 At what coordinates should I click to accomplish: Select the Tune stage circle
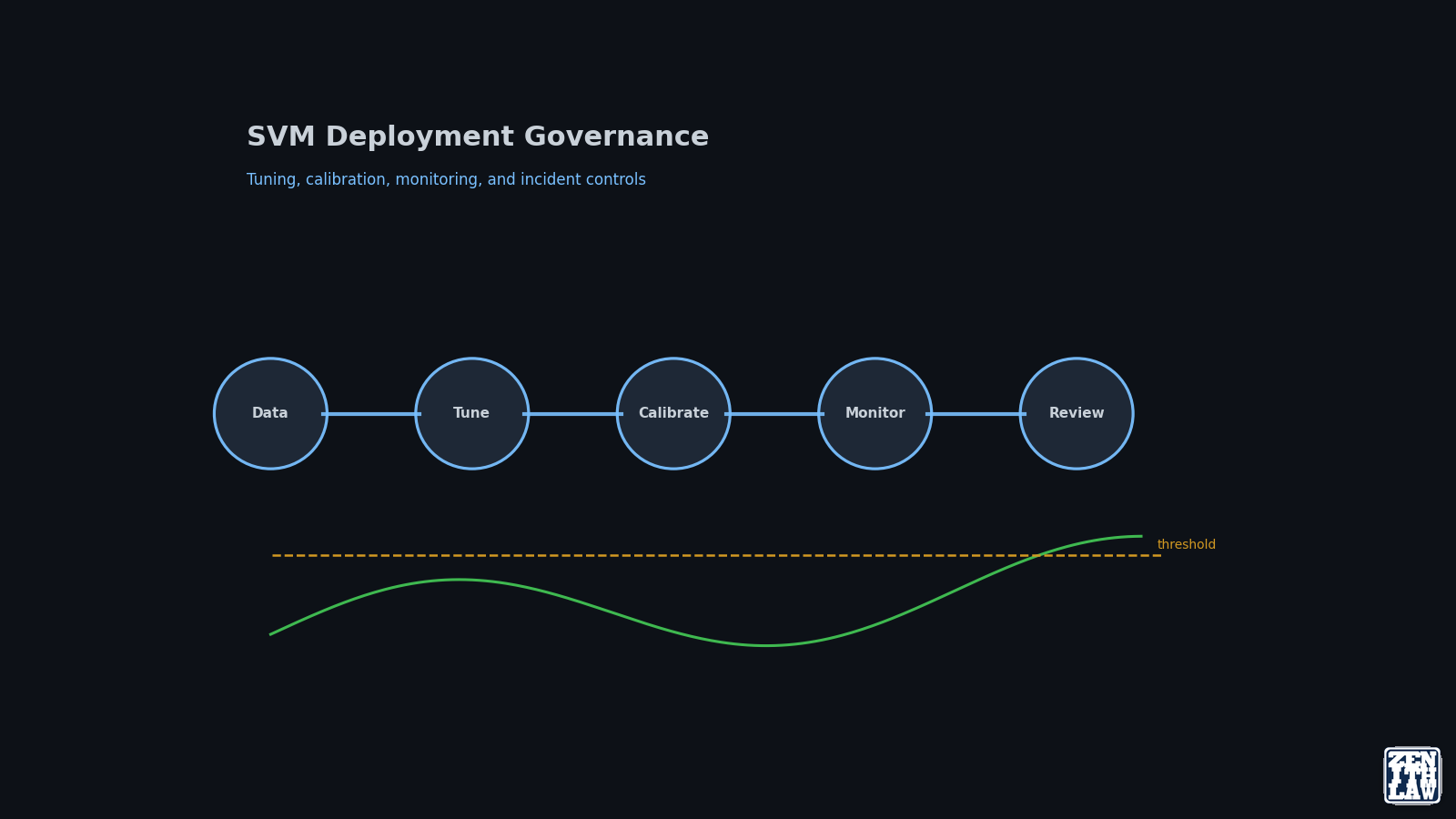(x=472, y=413)
